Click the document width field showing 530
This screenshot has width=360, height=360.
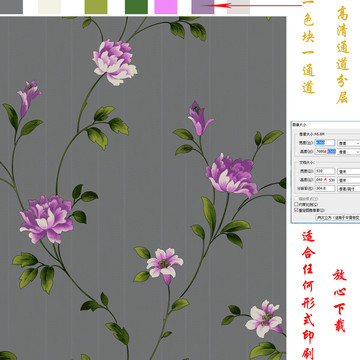(x=325, y=171)
